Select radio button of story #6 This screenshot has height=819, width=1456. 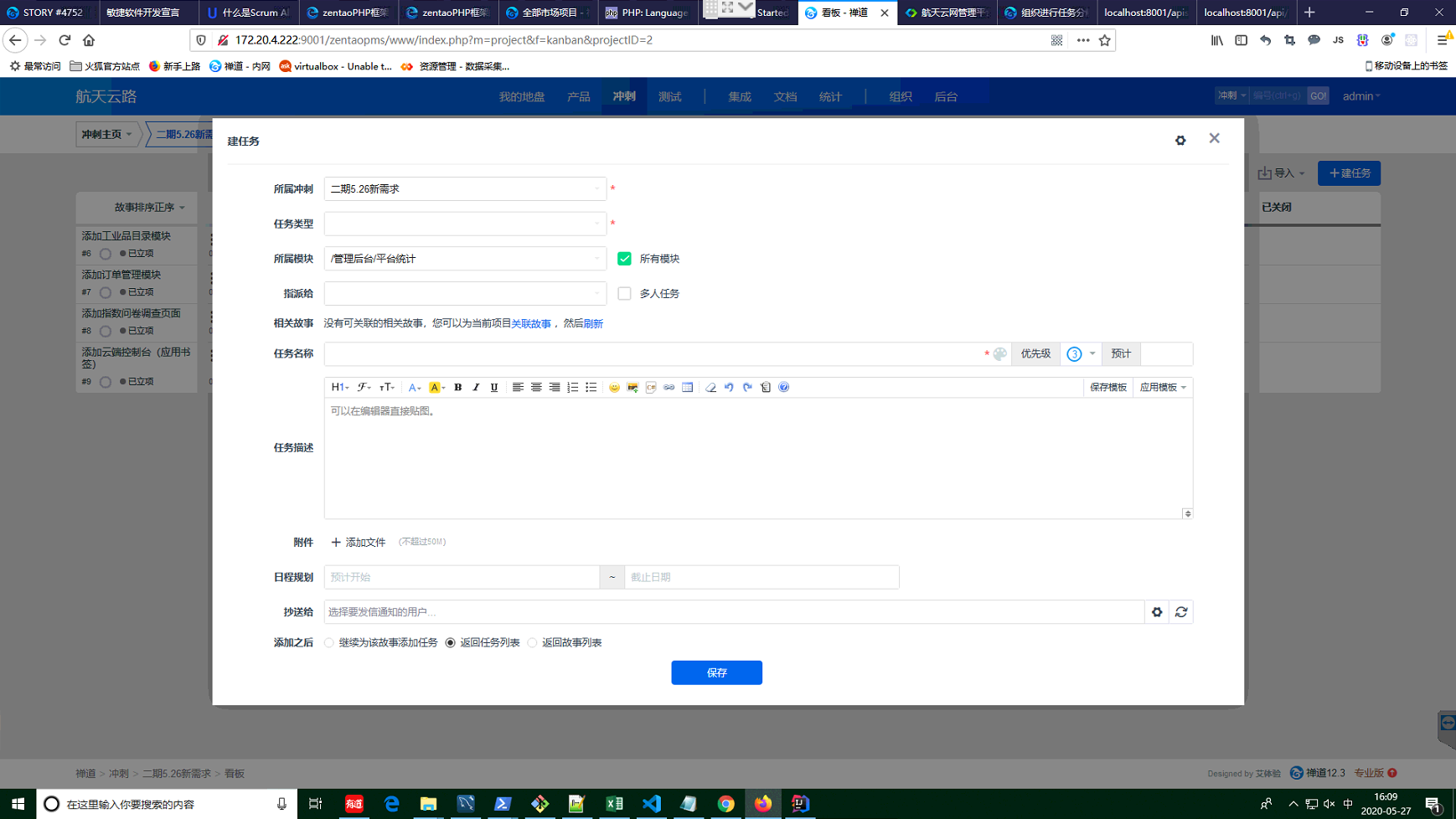point(106,254)
